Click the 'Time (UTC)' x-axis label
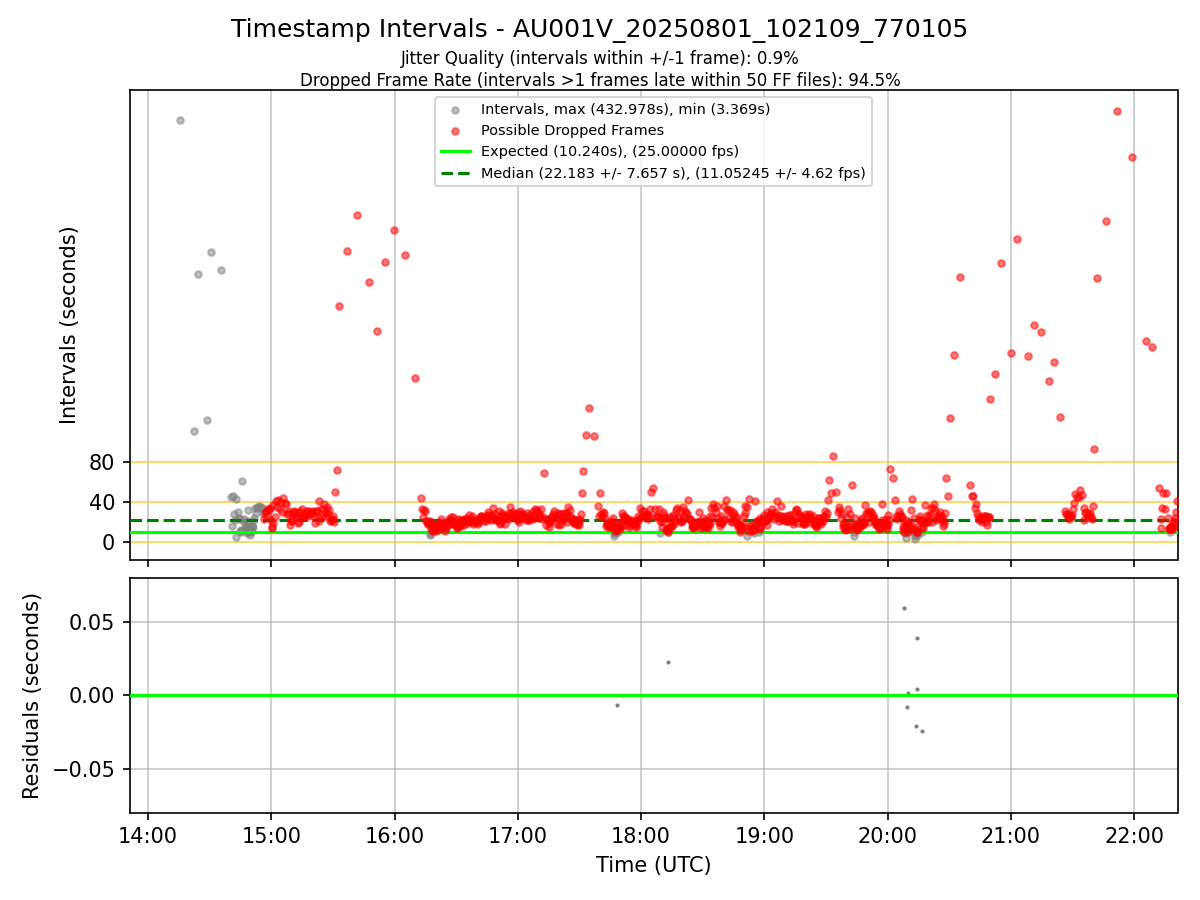 (653, 865)
